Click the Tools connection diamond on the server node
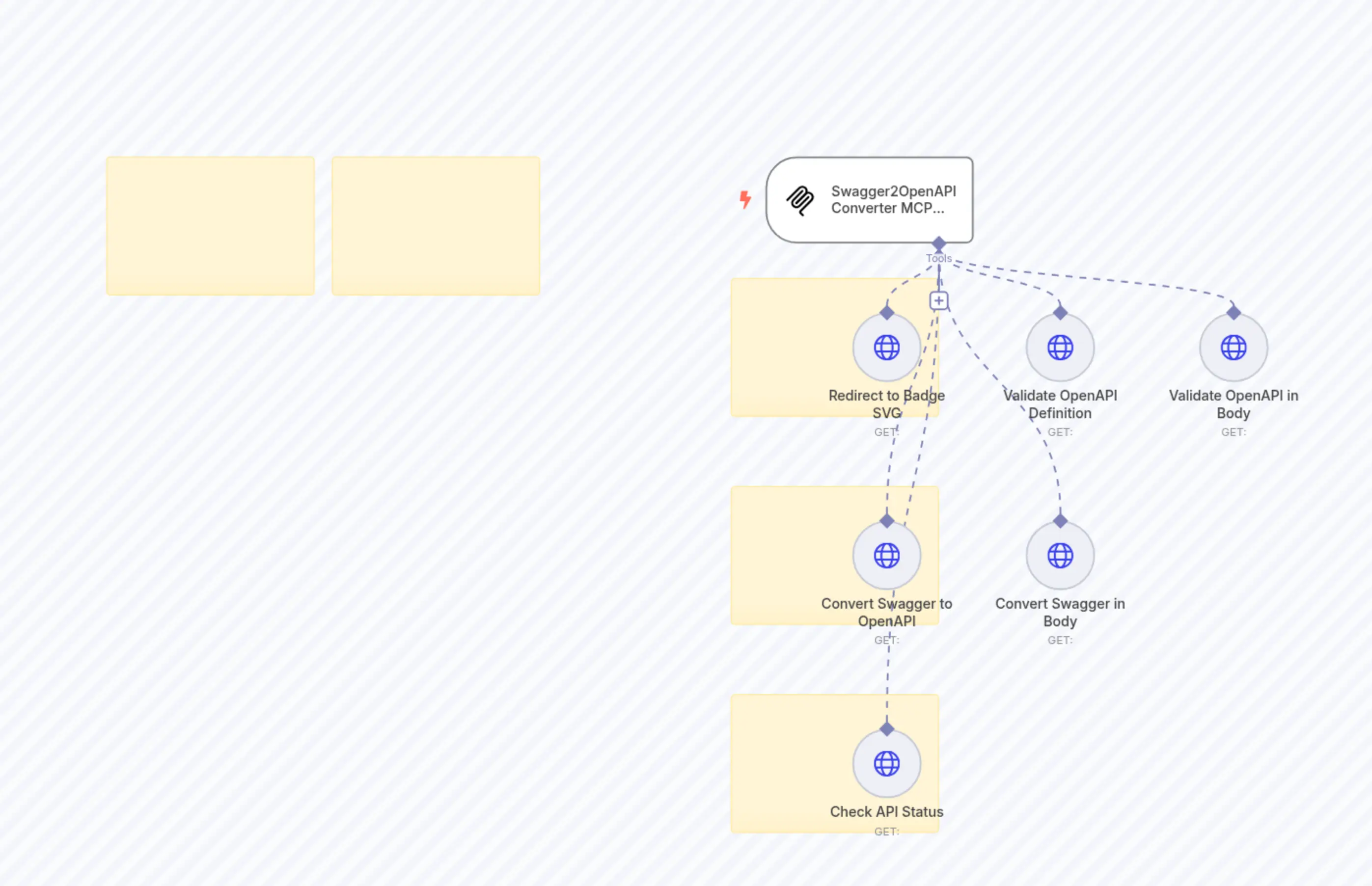 tap(939, 244)
